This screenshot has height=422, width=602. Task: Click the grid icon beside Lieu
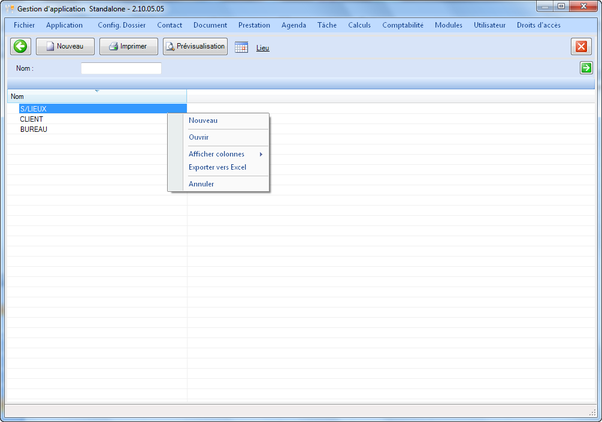241,47
